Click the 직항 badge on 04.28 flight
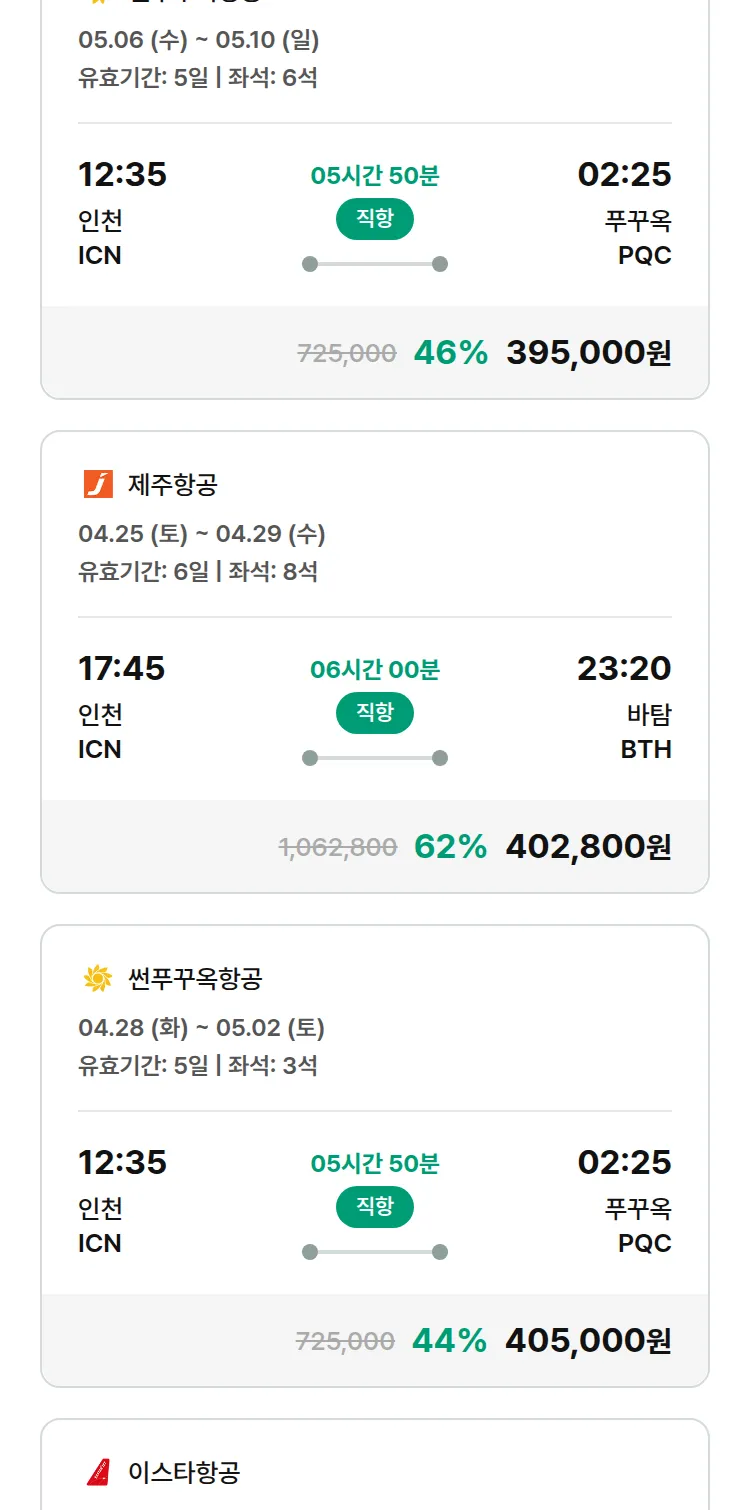The image size is (750, 1510). 375,1207
